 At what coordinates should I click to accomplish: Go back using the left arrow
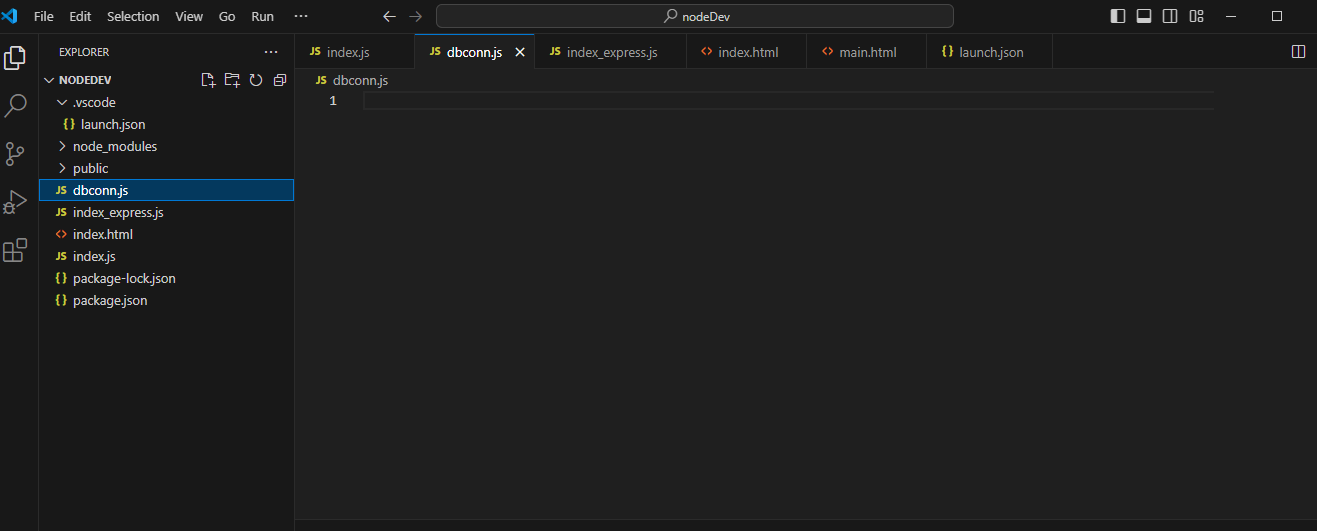tap(390, 16)
